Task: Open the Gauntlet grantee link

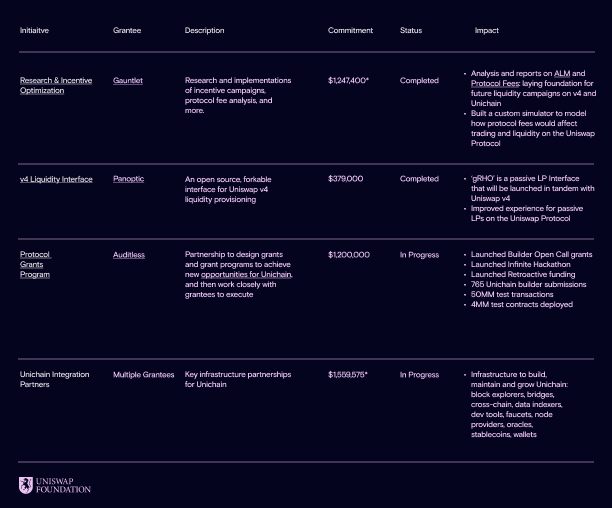Action: pyautogui.click(x=127, y=81)
